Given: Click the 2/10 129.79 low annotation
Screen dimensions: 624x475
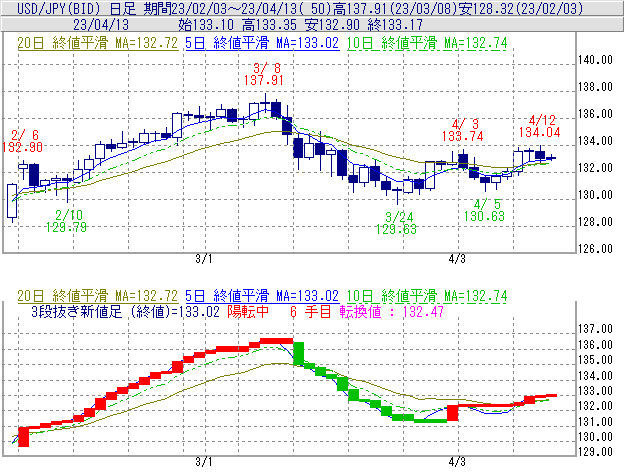Looking at the screenshot, I should (66, 221).
